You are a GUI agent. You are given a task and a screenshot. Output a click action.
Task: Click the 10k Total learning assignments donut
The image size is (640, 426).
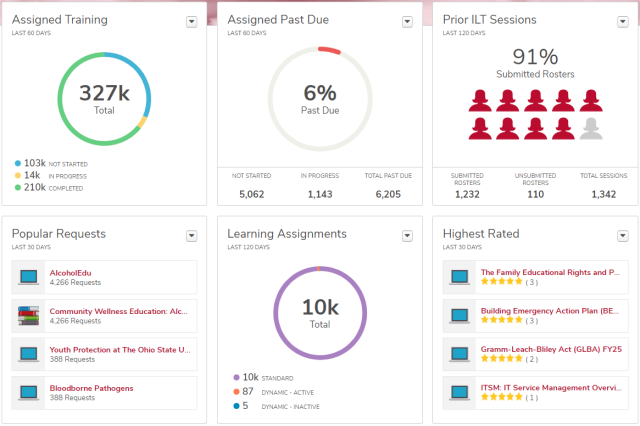coord(320,313)
